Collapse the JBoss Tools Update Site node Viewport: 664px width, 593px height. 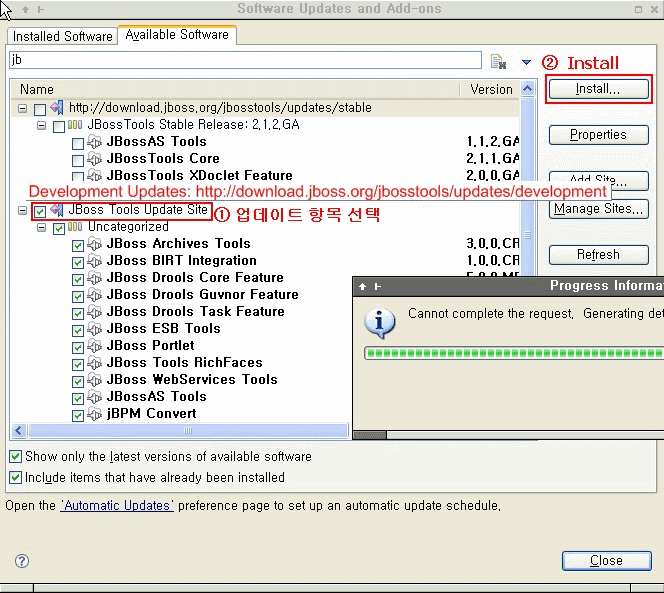click(22, 211)
